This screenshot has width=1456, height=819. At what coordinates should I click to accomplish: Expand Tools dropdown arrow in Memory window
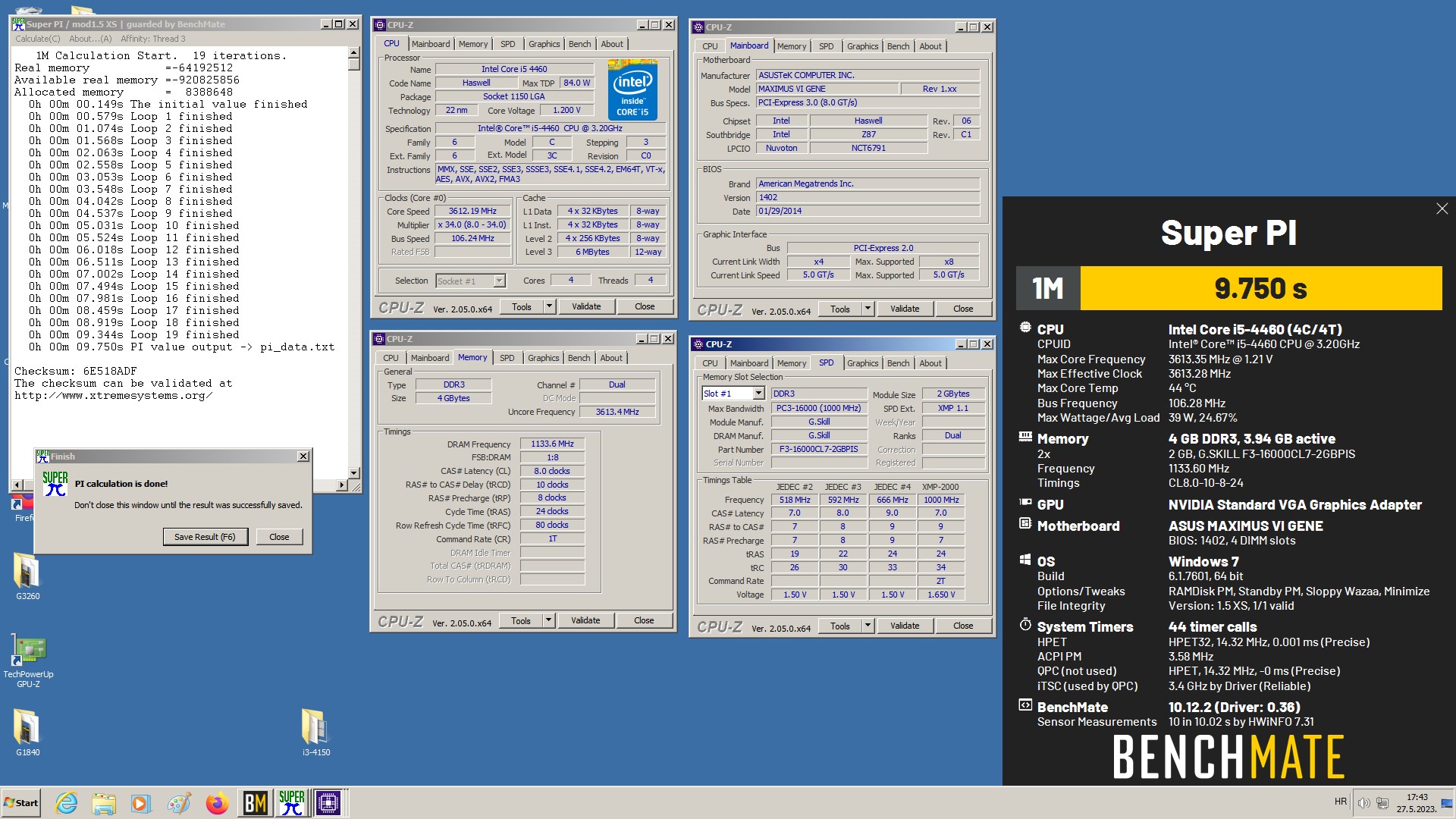pyautogui.click(x=548, y=620)
